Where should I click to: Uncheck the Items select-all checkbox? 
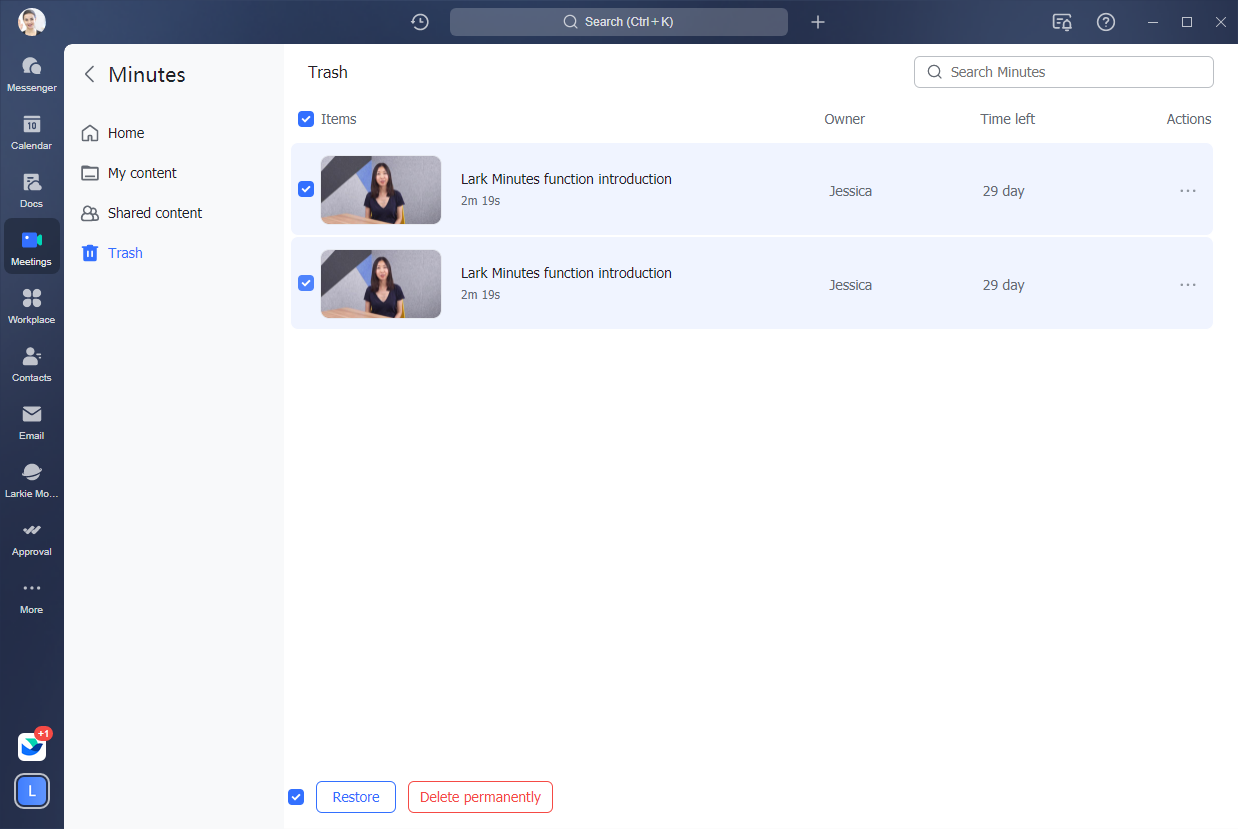pos(306,119)
